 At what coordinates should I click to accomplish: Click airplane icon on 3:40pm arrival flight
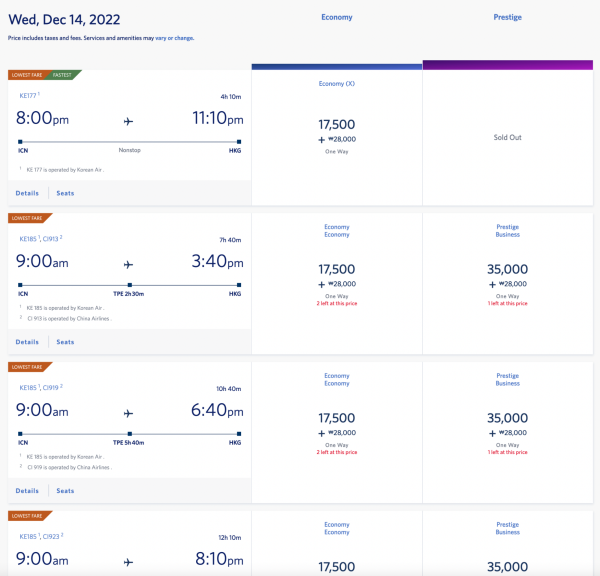coord(128,264)
